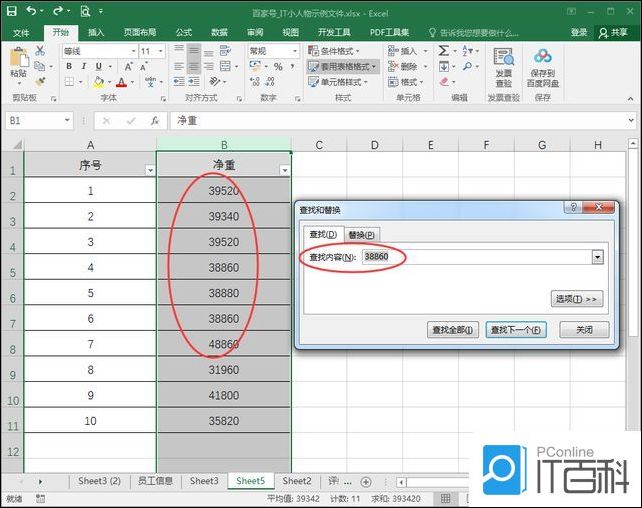Click the 查找全部 button
642x508 pixels.
tap(451, 330)
